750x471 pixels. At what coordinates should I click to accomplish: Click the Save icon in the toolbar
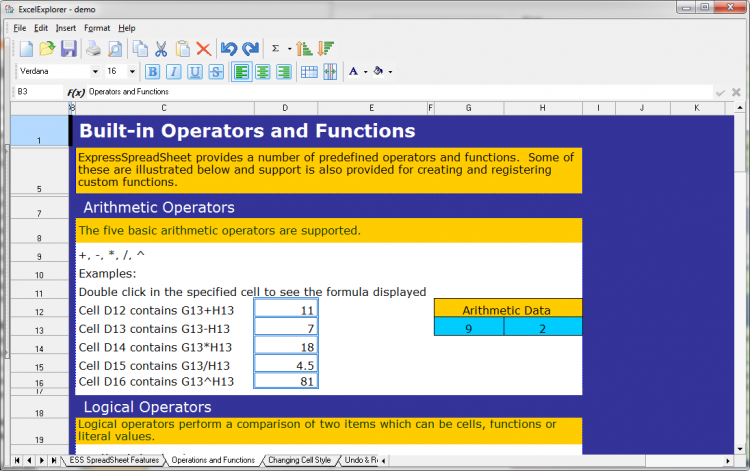pos(69,48)
